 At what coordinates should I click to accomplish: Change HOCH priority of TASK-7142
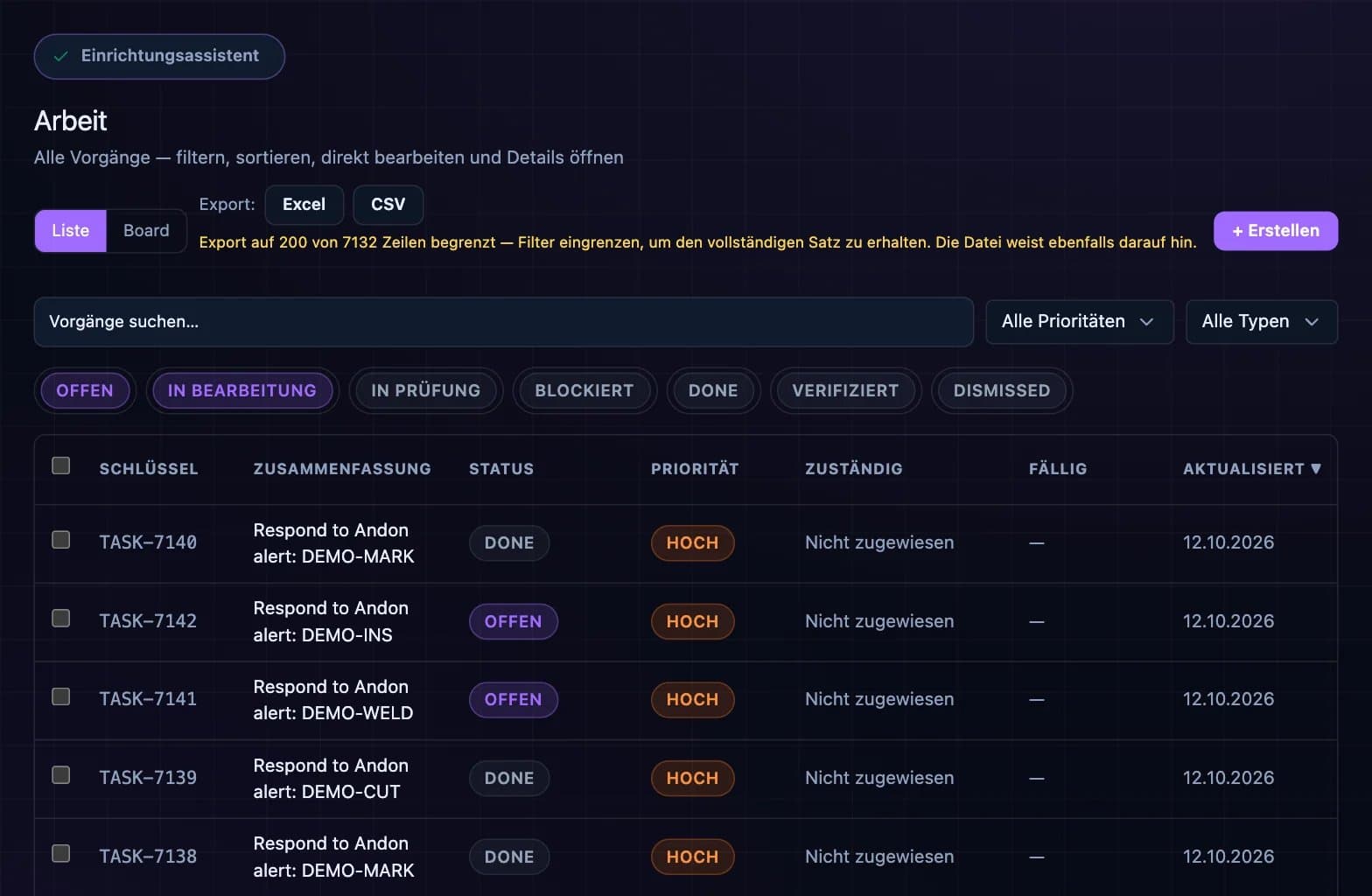tap(692, 621)
